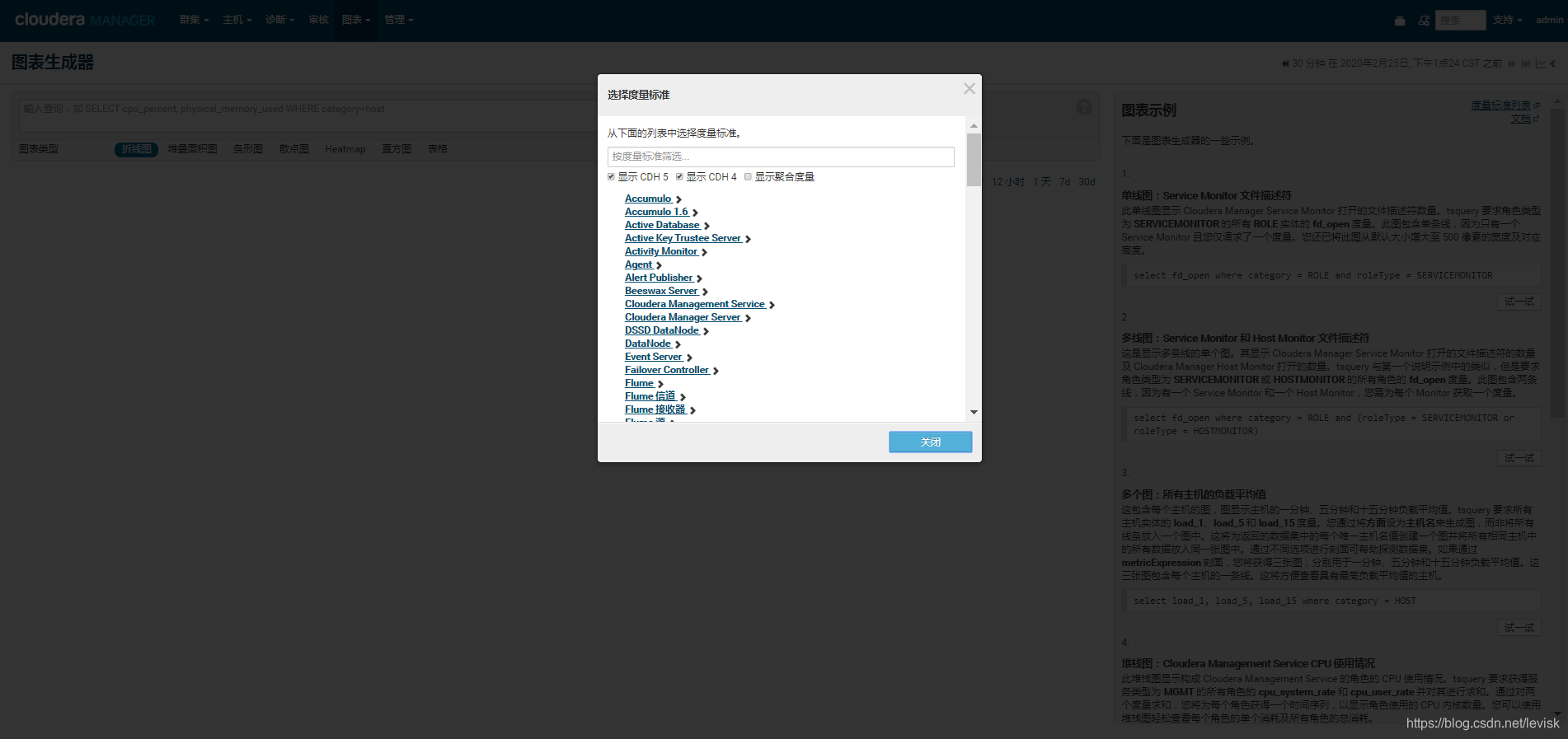Select 直方图 chart type
Screen dimensions: 1568x739
point(397,149)
